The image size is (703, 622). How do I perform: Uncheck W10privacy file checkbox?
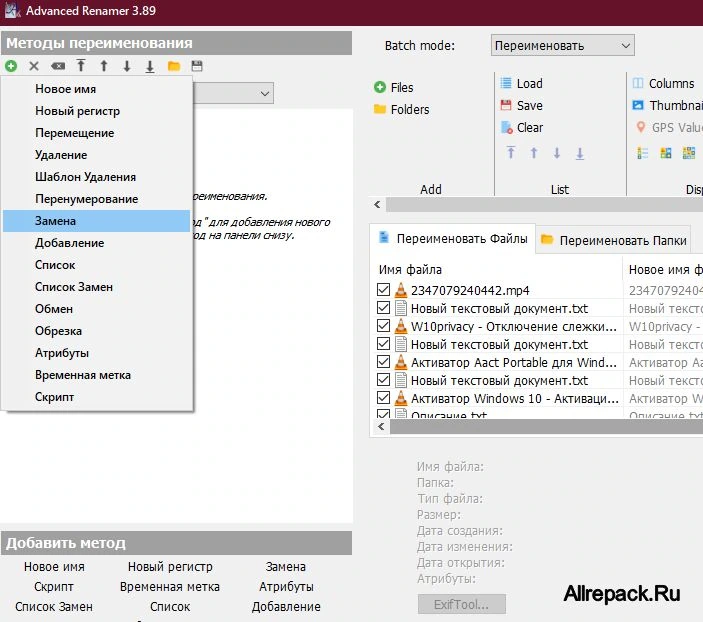point(383,326)
